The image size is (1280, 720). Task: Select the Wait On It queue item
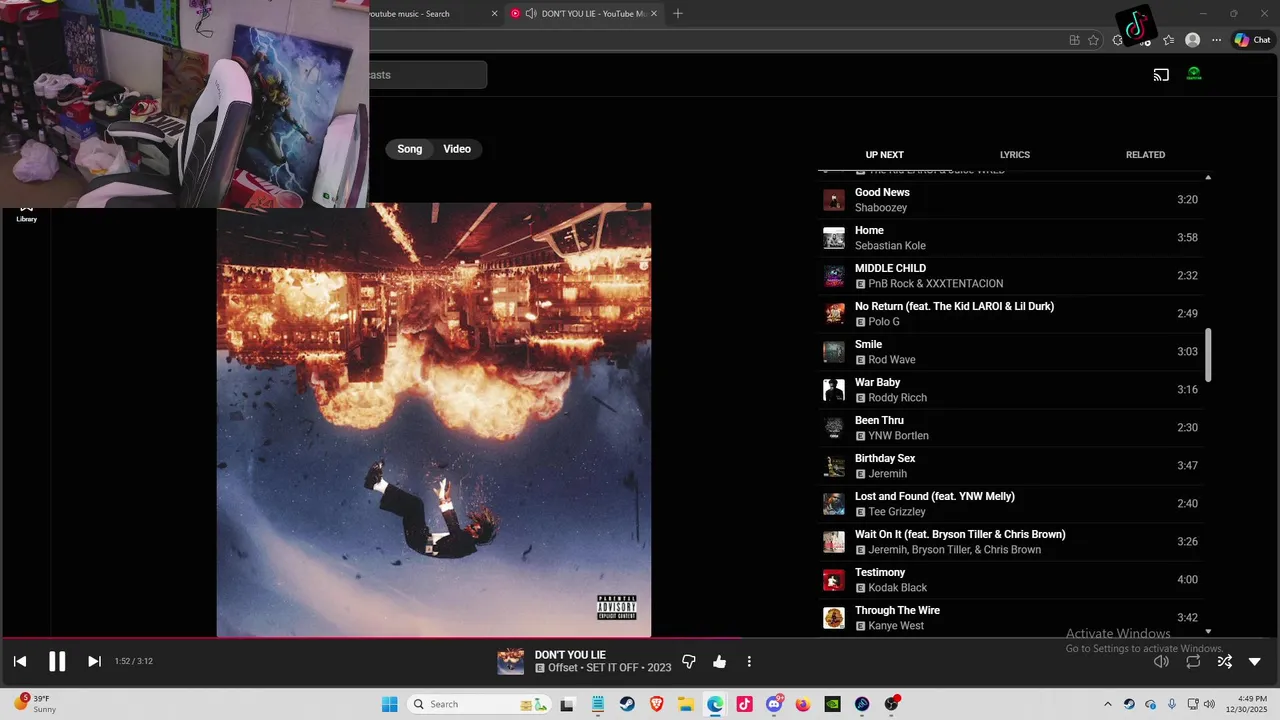[x=1010, y=542]
